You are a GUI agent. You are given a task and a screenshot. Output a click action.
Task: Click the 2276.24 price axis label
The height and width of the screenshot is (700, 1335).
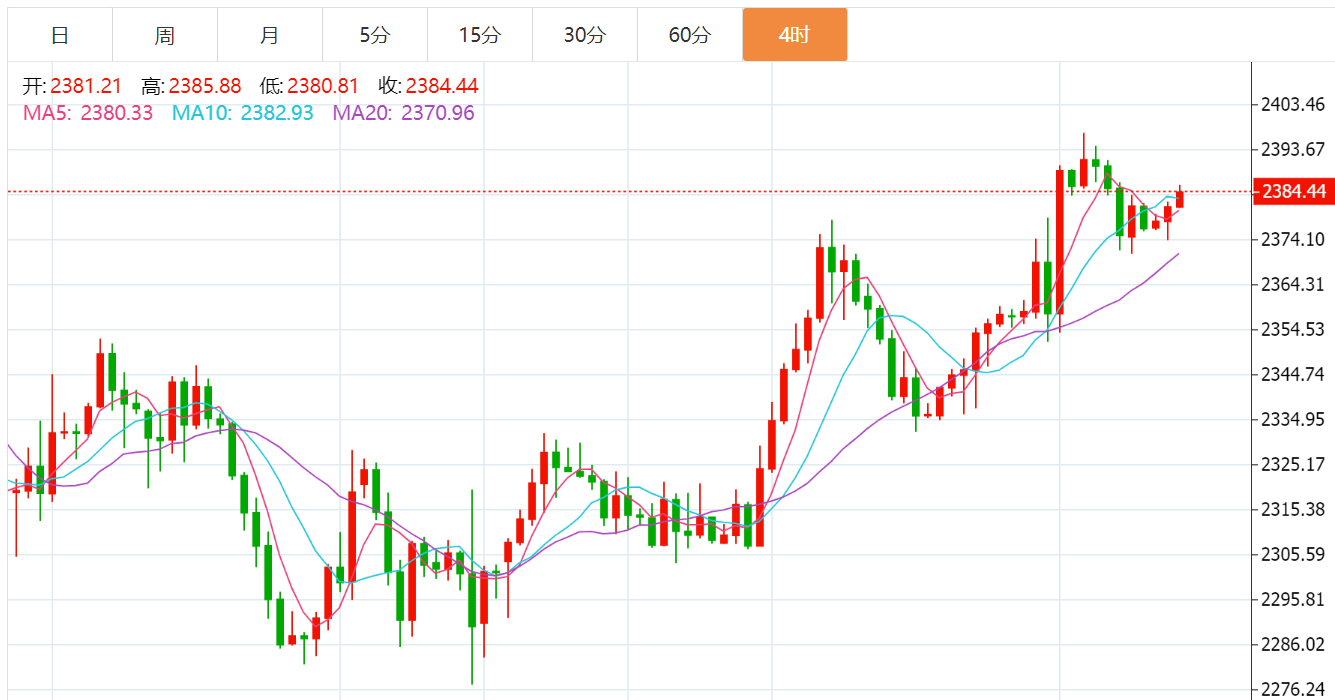tap(1293, 689)
